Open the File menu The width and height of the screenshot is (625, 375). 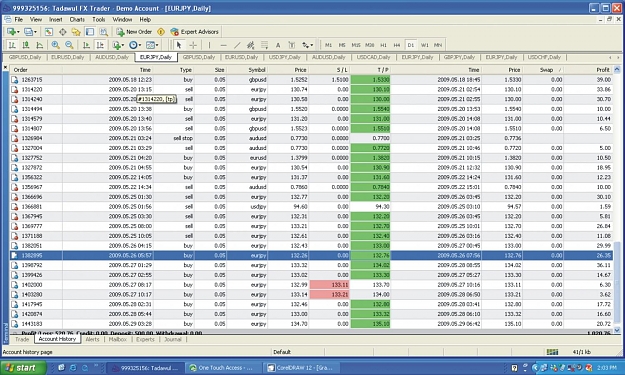(x=18, y=19)
